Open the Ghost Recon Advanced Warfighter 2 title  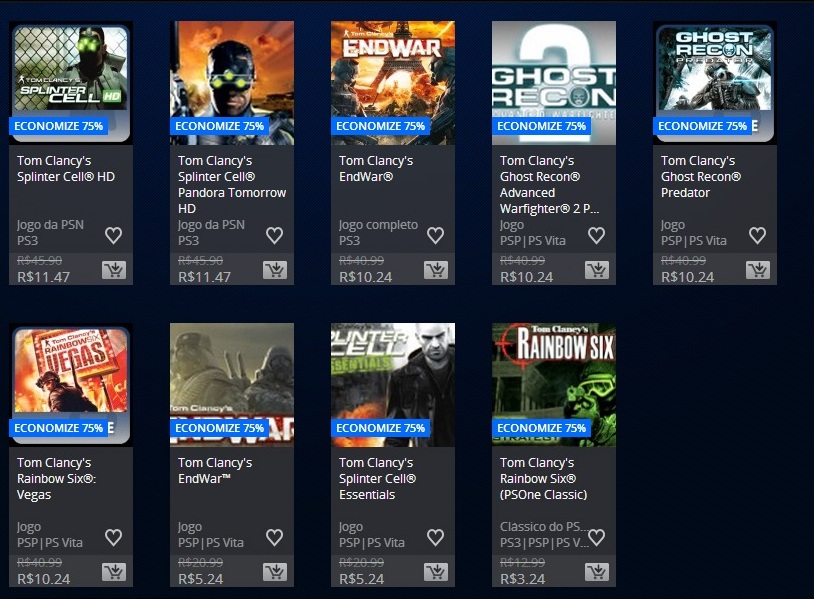pos(549,184)
